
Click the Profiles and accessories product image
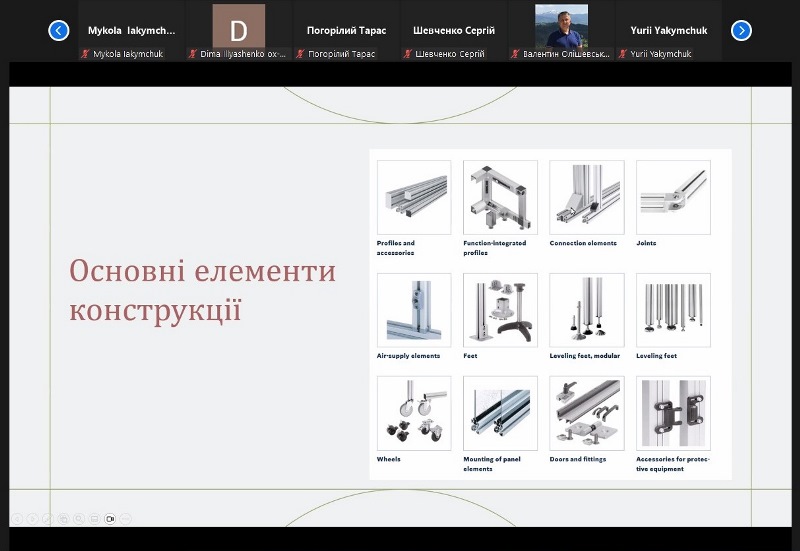coord(414,197)
